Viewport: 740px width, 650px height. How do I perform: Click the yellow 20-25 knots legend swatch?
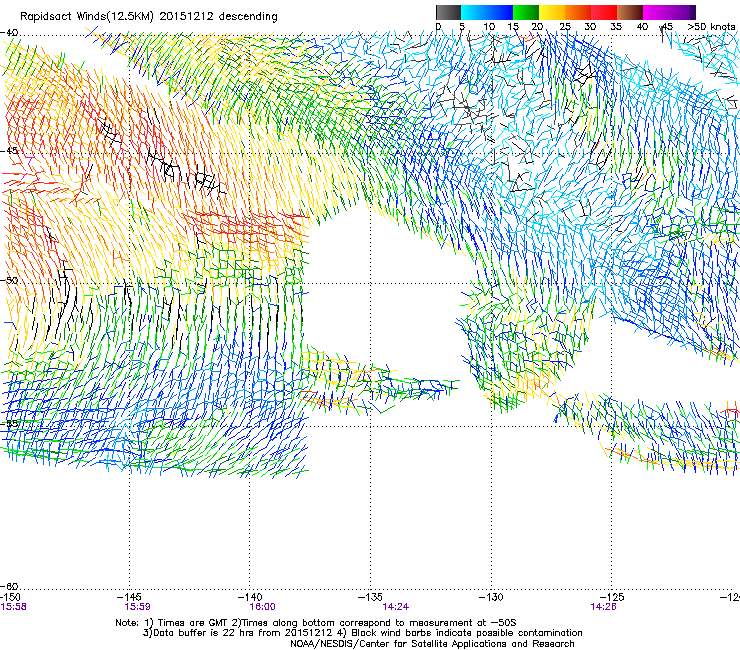click(x=552, y=12)
